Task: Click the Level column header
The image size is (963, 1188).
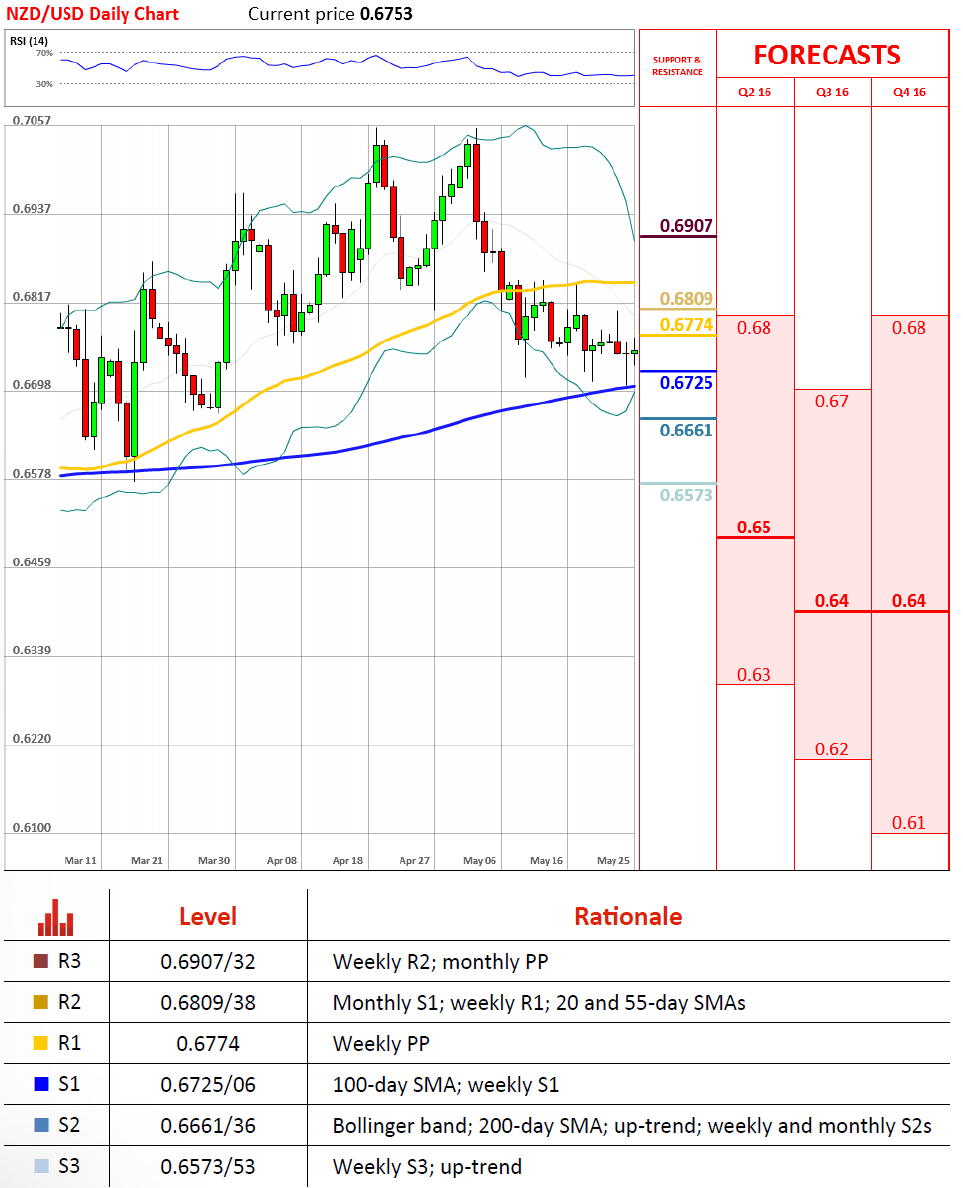Action: point(208,917)
